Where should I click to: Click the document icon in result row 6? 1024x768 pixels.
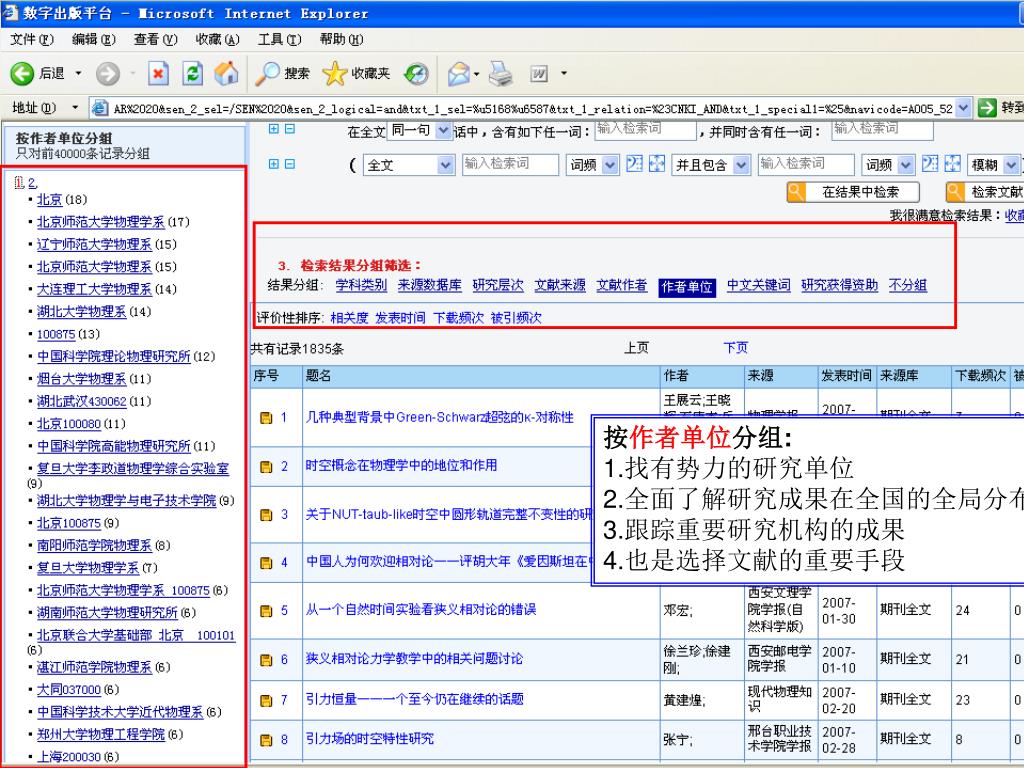pyautogui.click(x=266, y=660)
